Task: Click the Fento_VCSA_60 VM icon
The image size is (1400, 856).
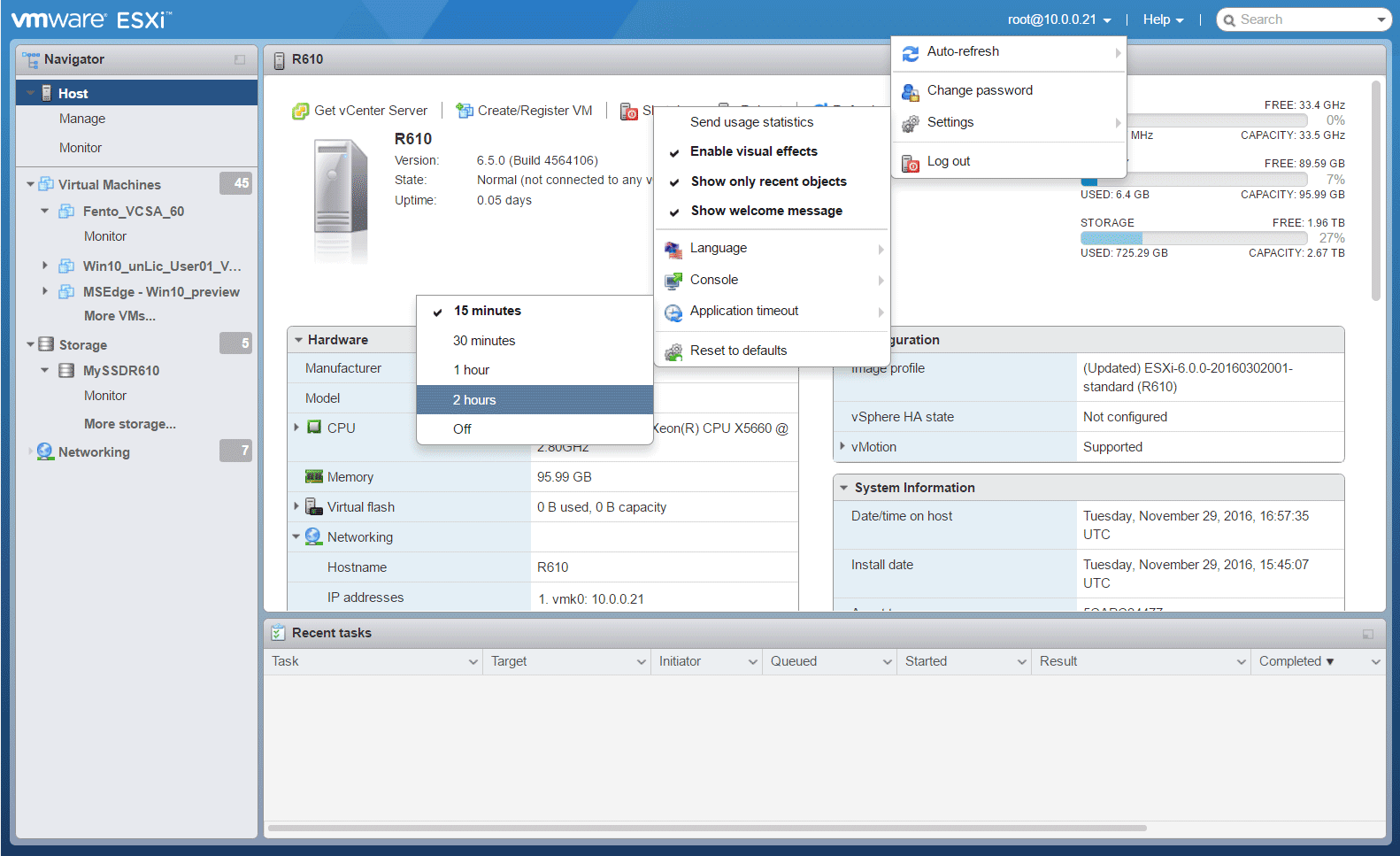Action: point(66,211)
